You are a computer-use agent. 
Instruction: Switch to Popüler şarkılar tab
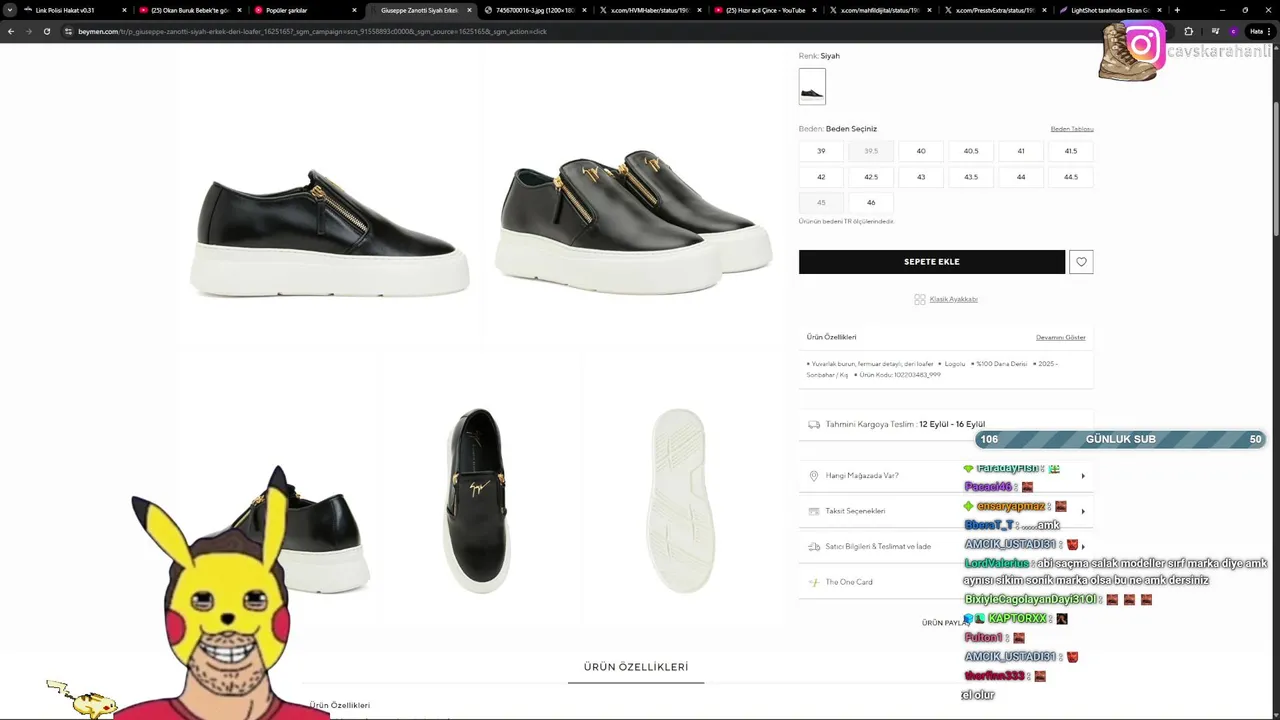pyautogui.click(x=303, y=10)
